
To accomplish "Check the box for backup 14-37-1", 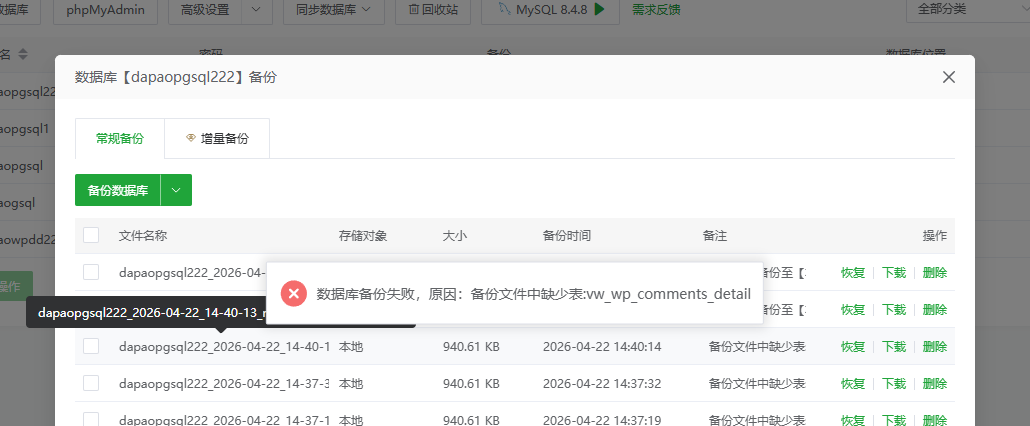I will point(91,419).
